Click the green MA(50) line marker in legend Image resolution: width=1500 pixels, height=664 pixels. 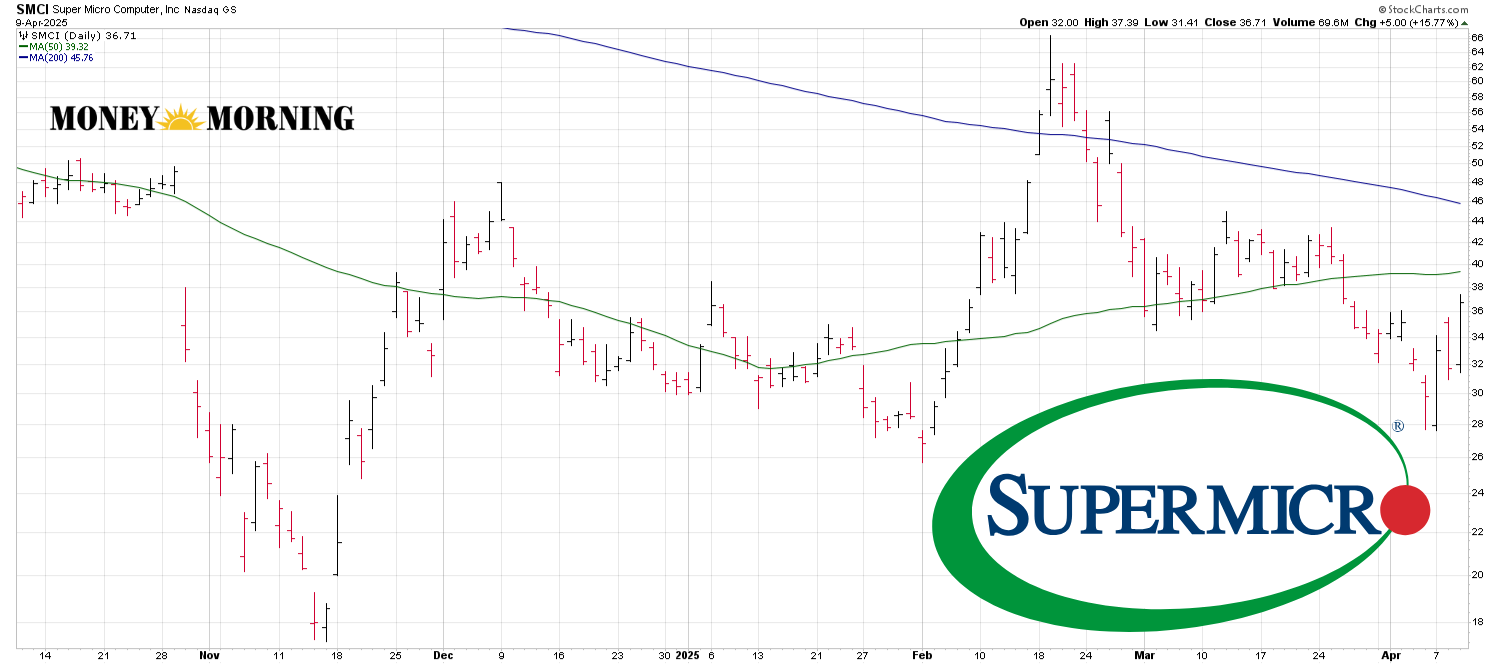pyautogui.click(x=23, y=46)
